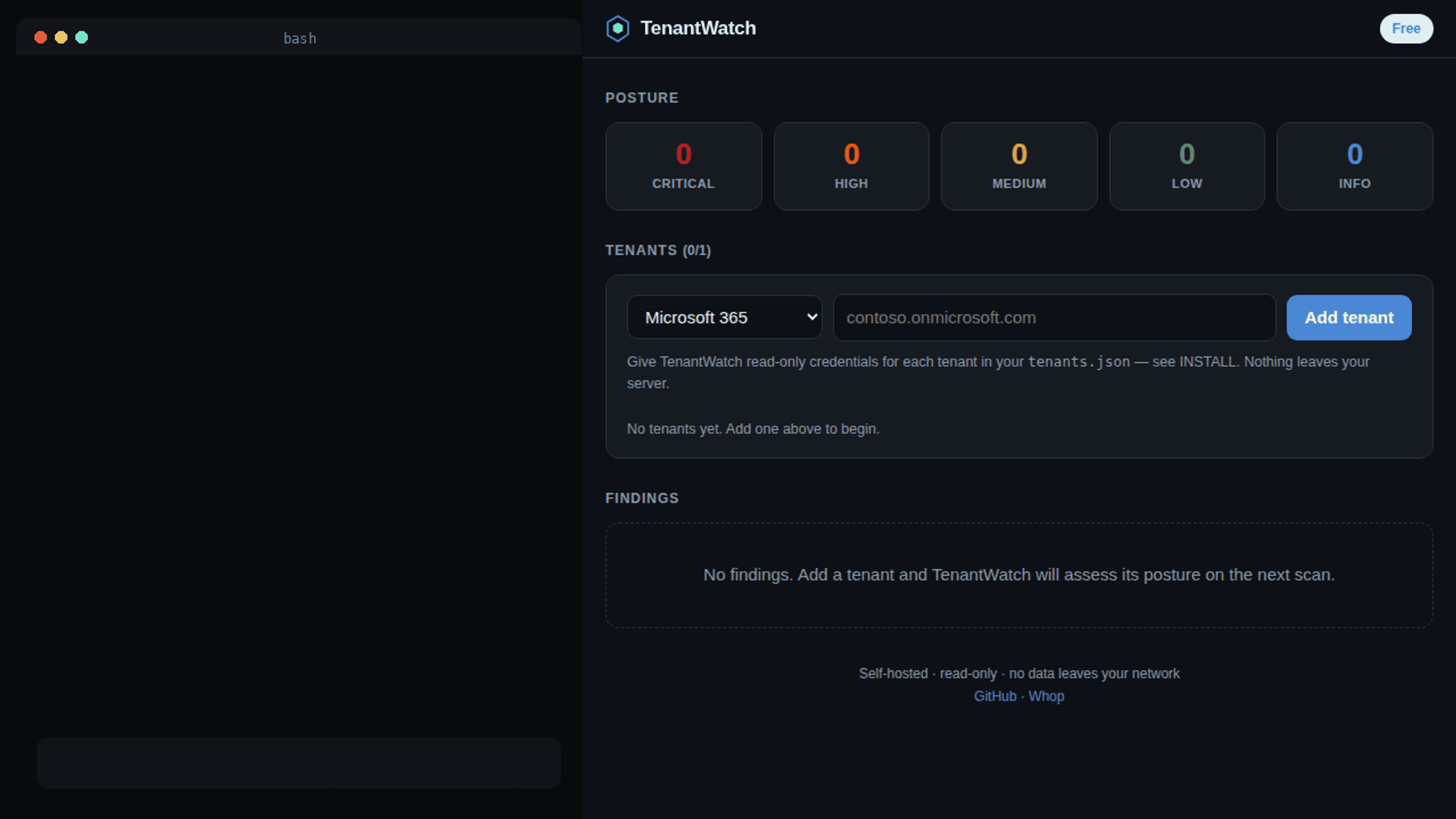Click the POSTURE section heading
The width and height of the screenshot is (1456, 819).
[x=642, y=98]
